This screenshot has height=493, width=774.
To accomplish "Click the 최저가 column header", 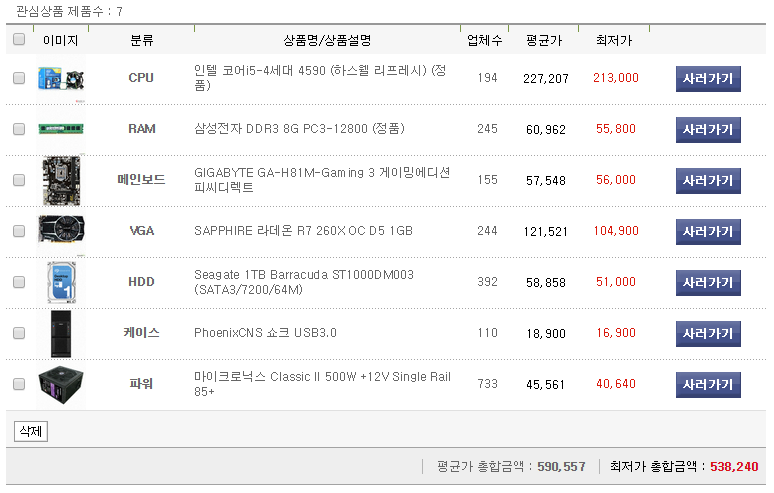I will coord(613,41).
